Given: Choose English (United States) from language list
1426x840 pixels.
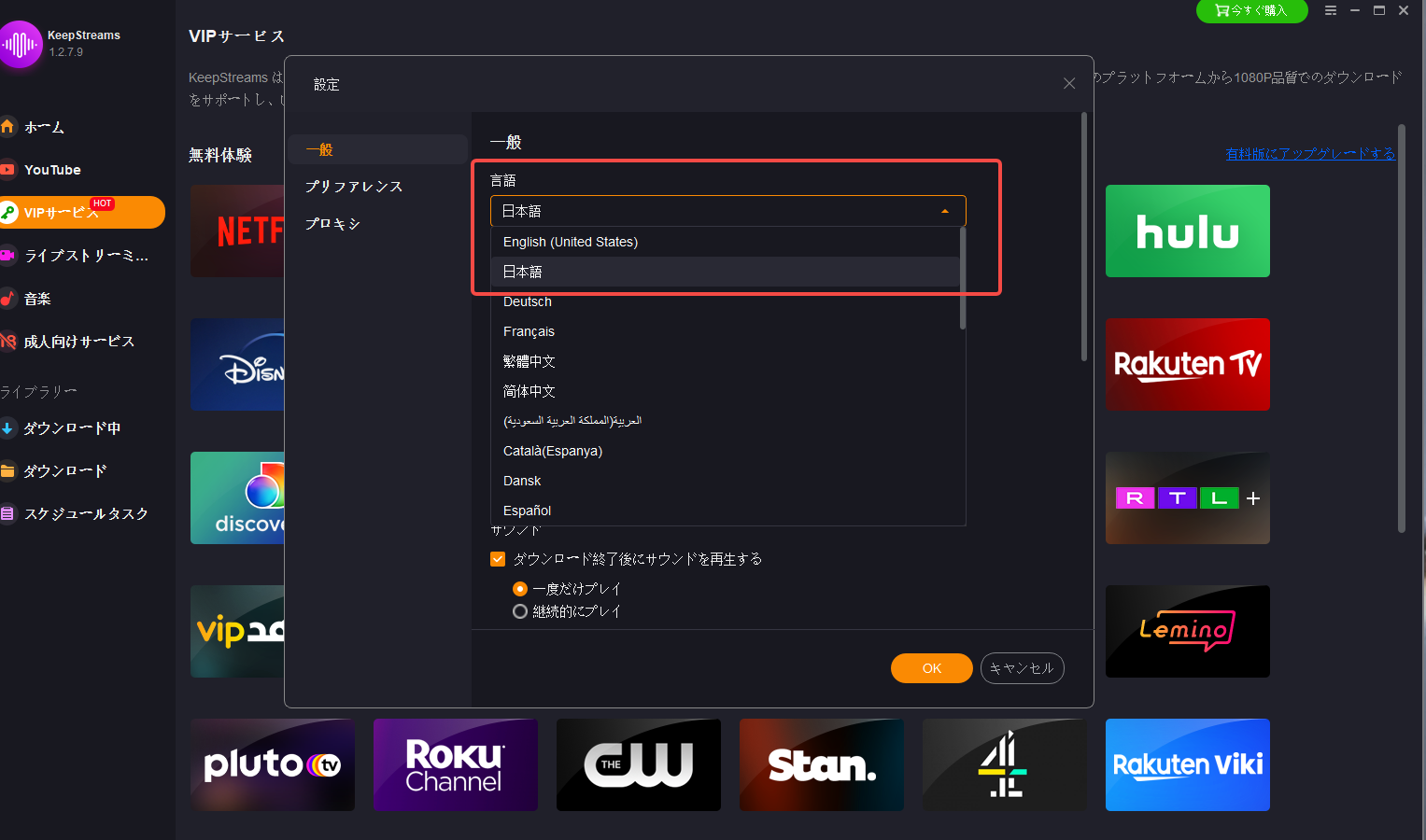Looking at the screenshot, I should [571, 242].
